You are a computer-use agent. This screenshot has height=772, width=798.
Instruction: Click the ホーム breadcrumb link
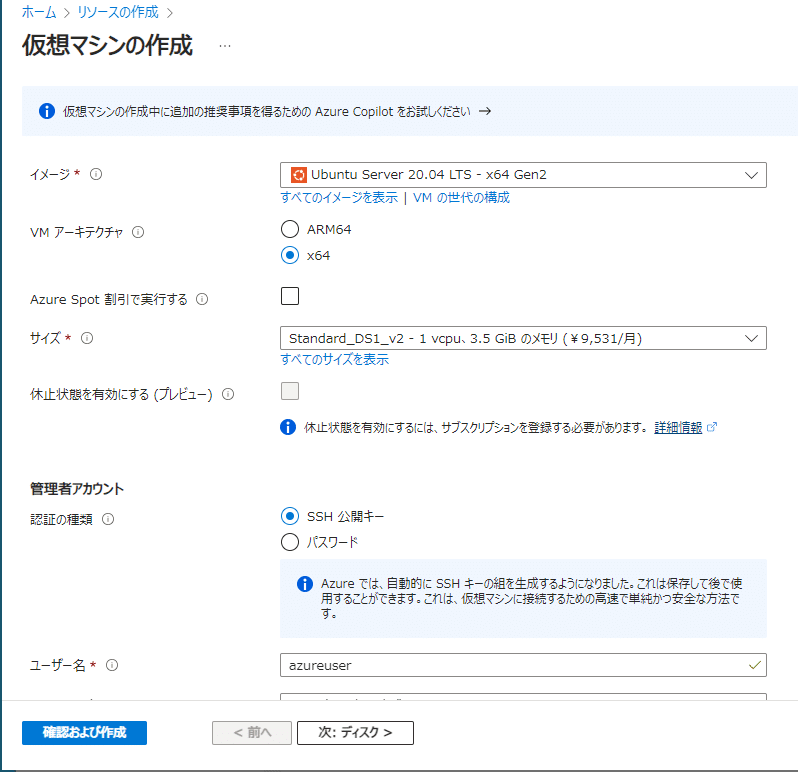pyautogui.click(x=39, y=12)
